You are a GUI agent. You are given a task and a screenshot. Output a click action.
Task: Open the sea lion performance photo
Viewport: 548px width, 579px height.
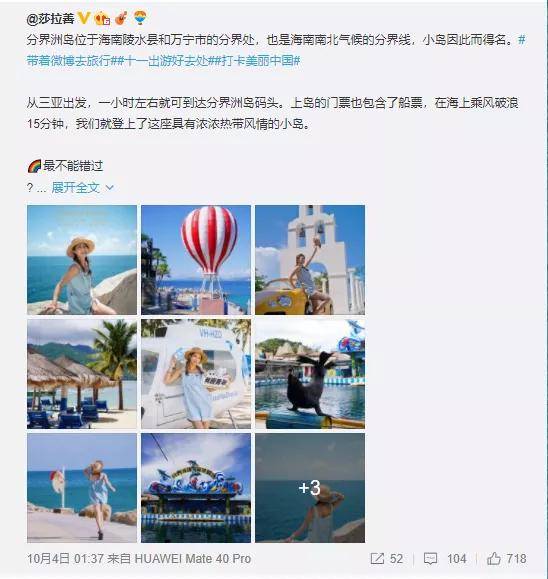point(310,374)
